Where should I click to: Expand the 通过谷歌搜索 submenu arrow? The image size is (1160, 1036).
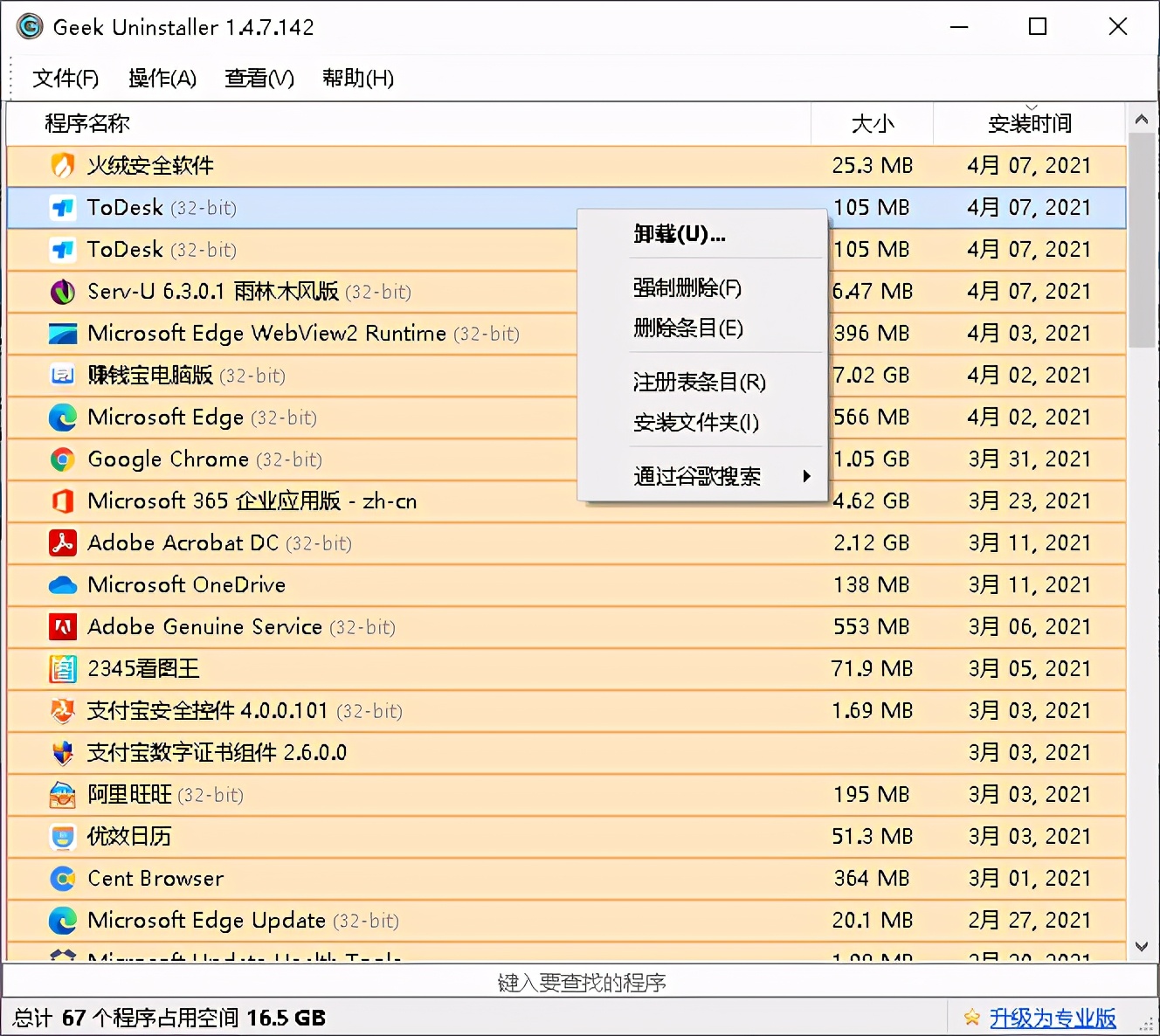coord(806,476)
